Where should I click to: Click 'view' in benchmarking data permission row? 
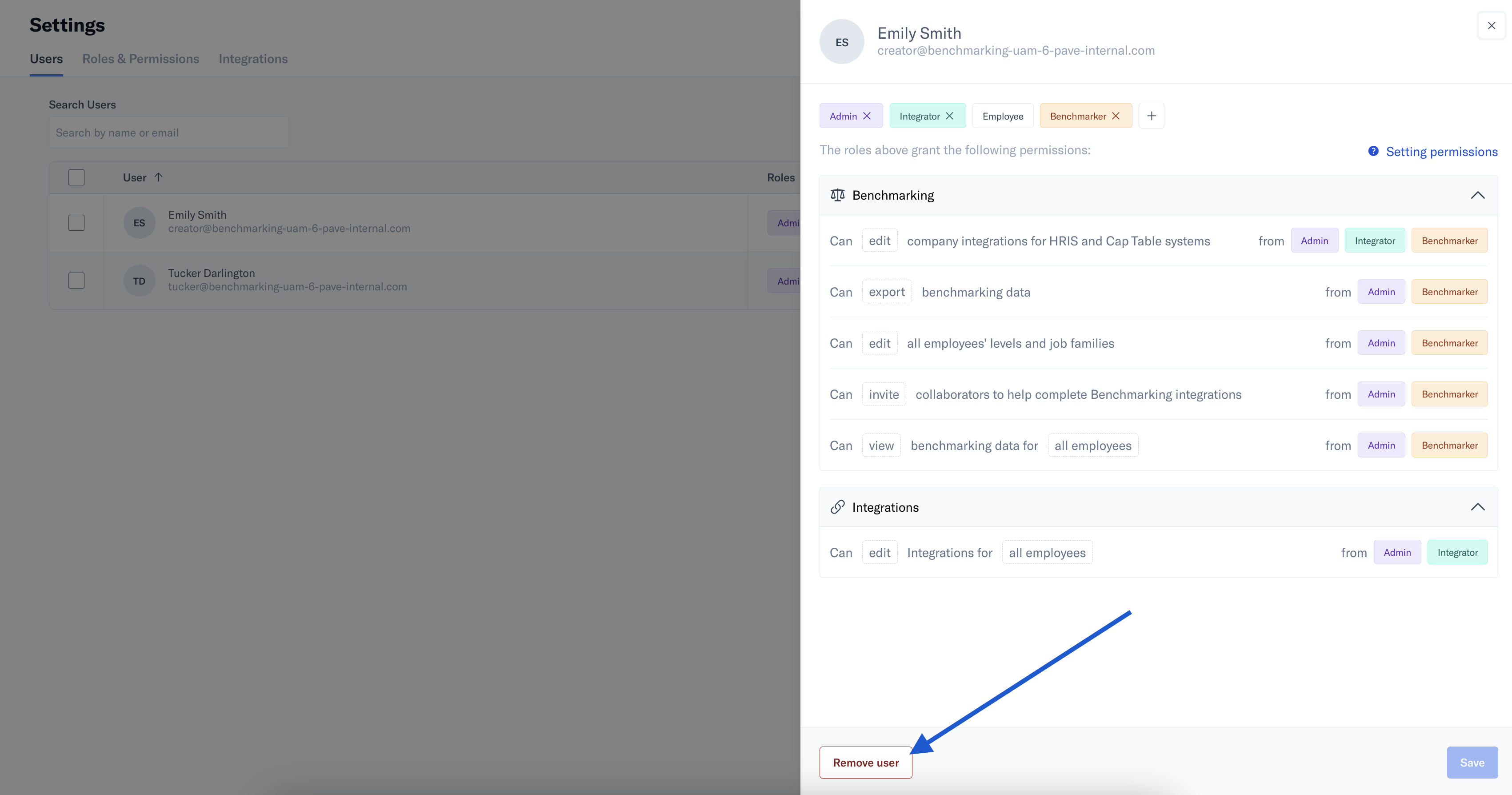pyautogui.click(x=881, y=445)
